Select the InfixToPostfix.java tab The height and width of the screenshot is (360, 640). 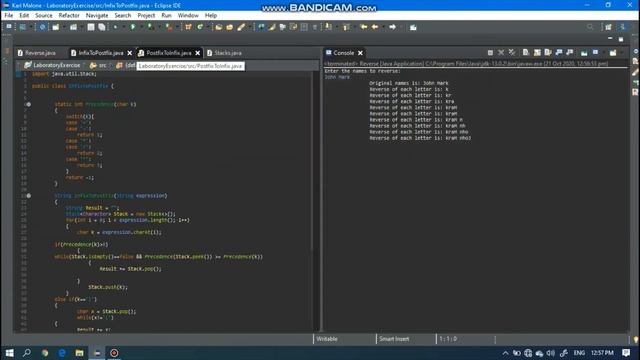click(x=101, y=53)
